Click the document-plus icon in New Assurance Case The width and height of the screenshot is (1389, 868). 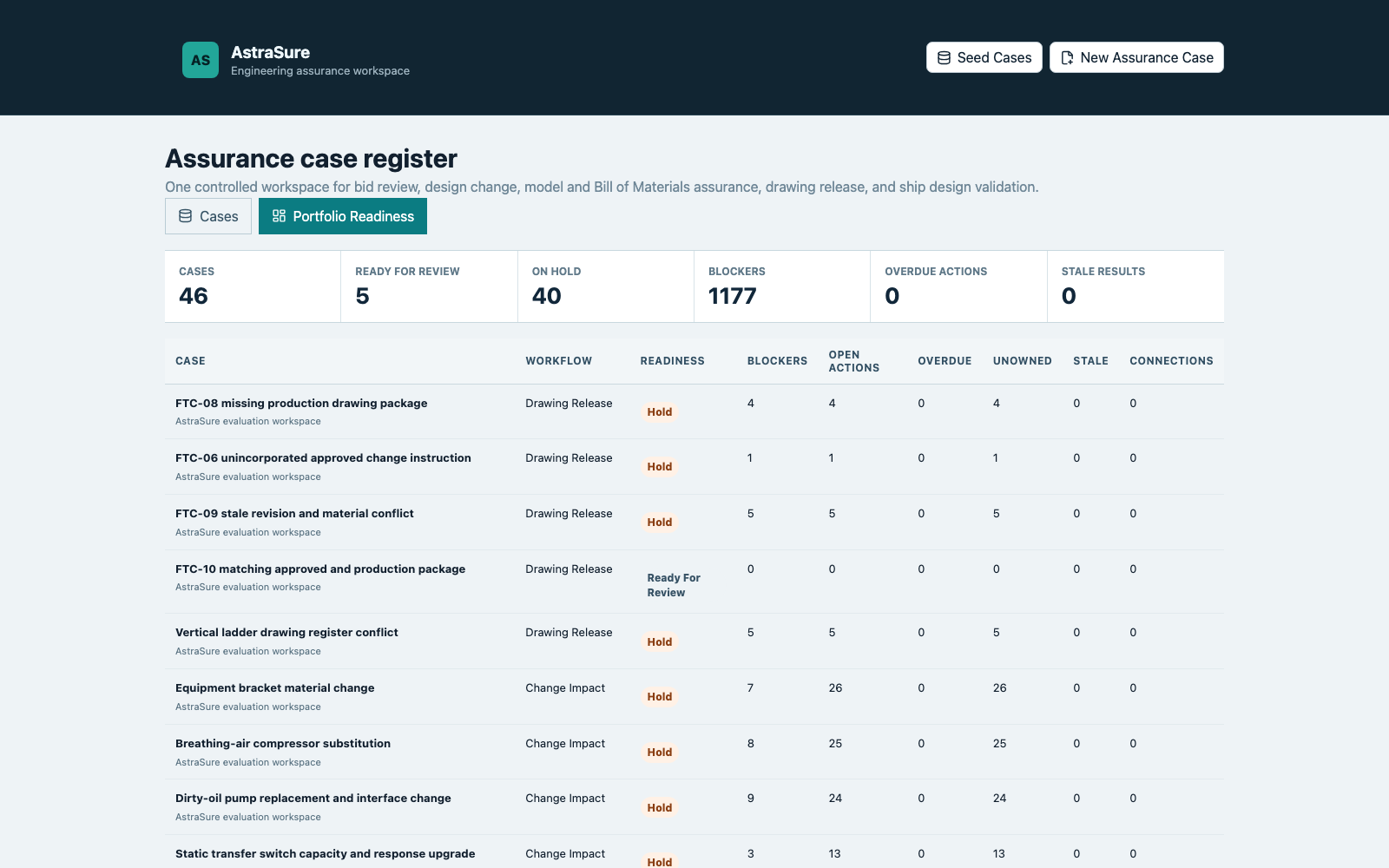point(1067,58)
